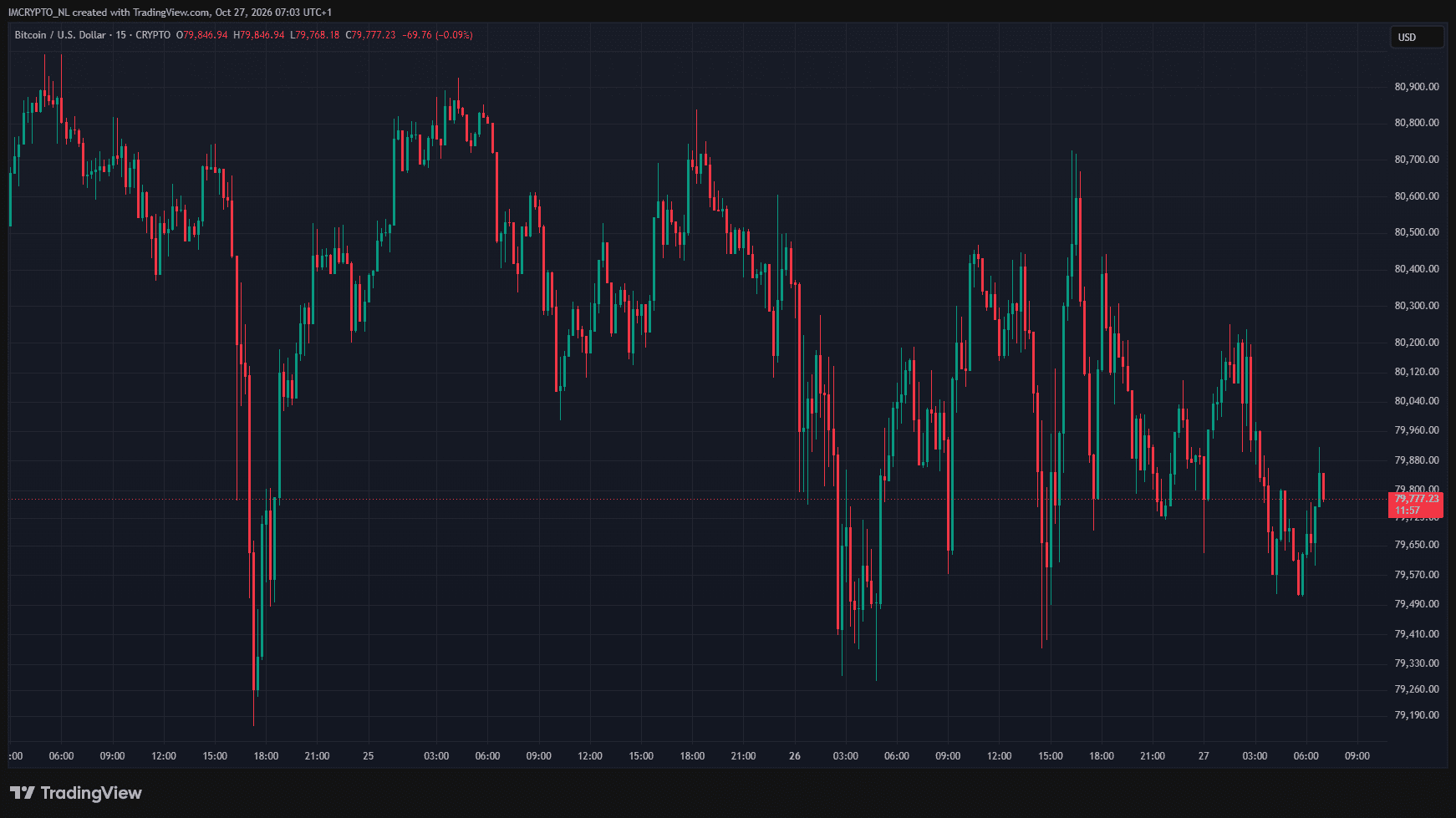The height and width of the screenshot is (818, 1456).
Task: Click the date label 27 on the time axis
Action: (x=1204, y=756)
